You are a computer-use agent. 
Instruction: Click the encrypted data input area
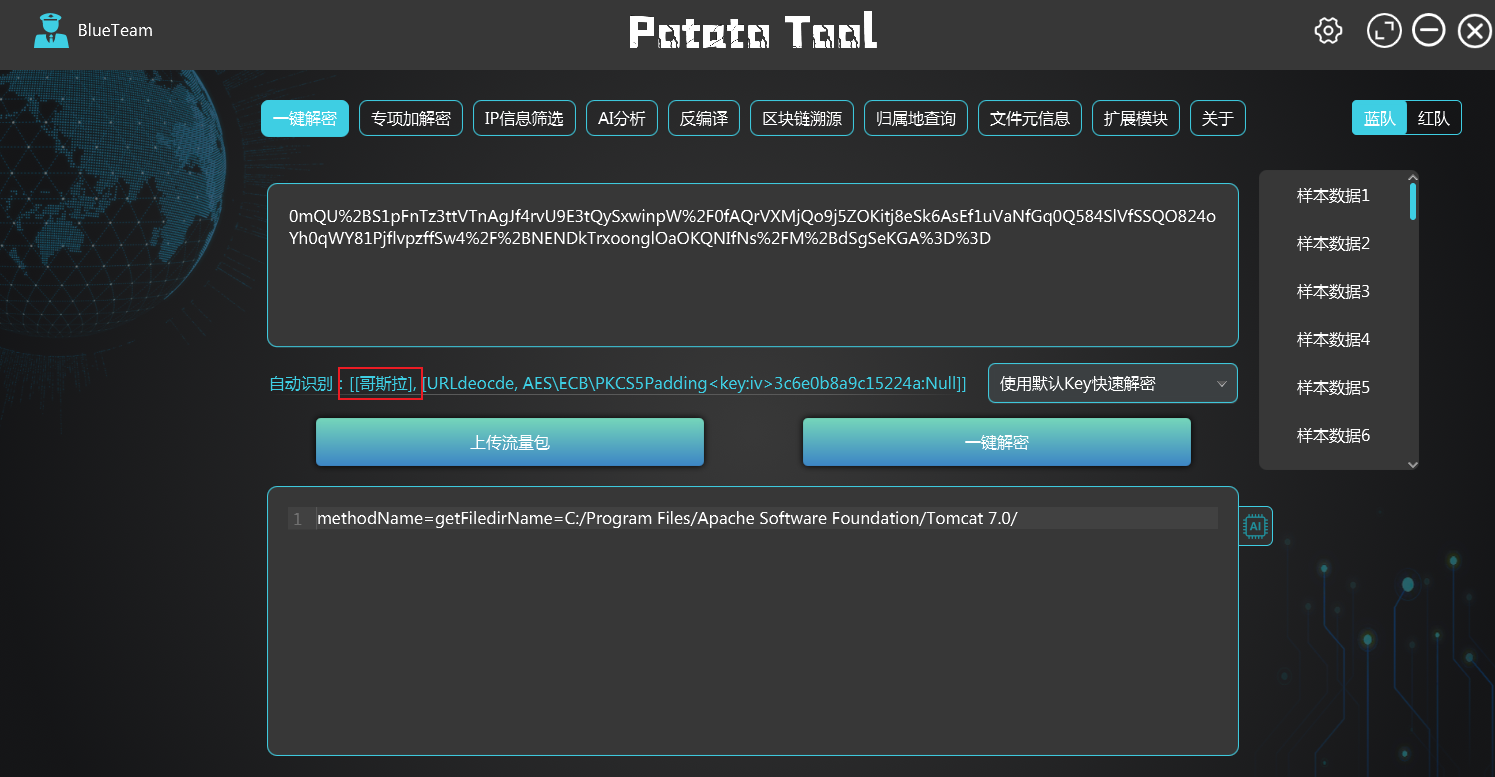coord(752,263)
